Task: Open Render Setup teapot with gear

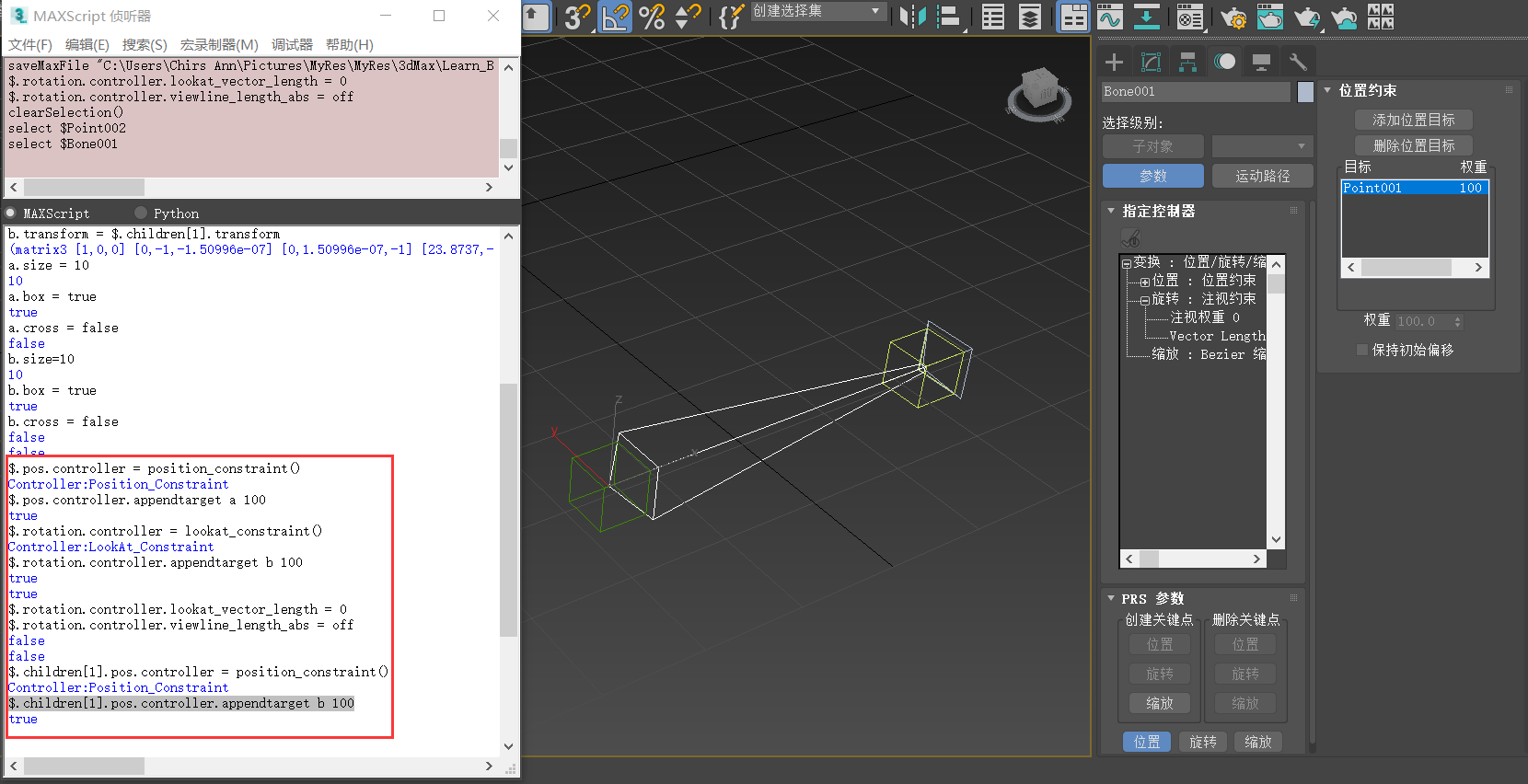Action: [1233, 17]
